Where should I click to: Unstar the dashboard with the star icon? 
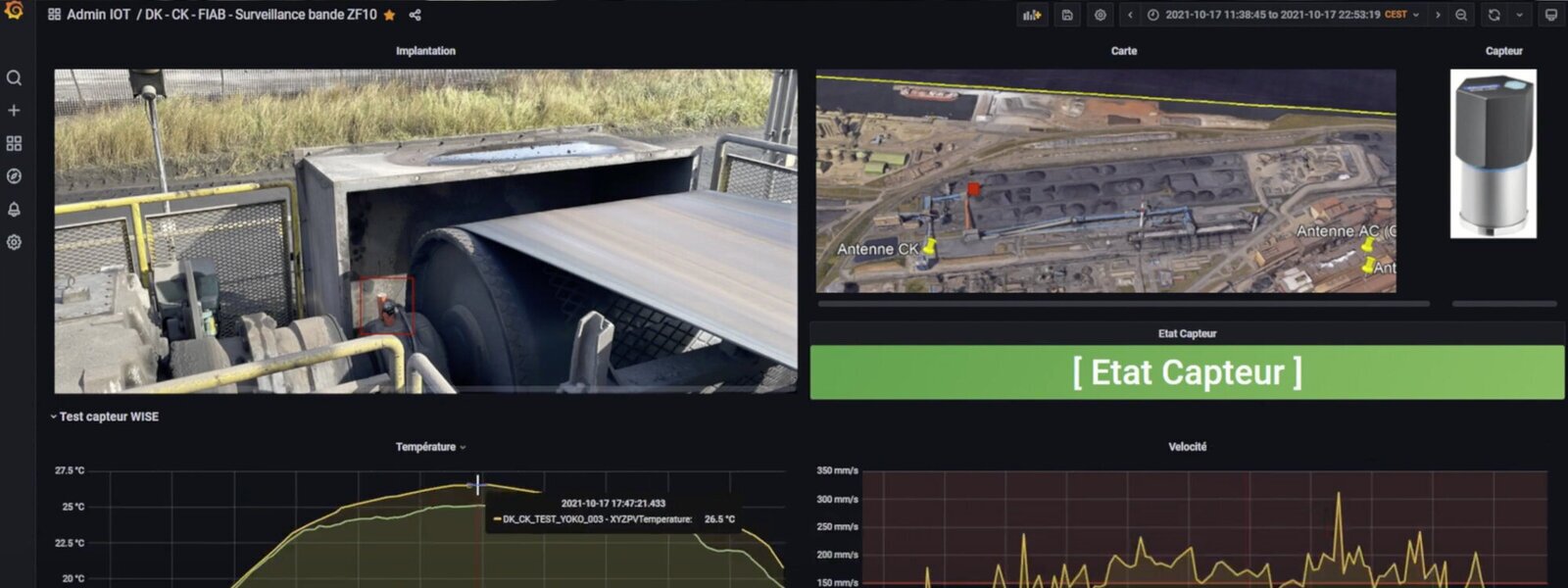(389, 15)
